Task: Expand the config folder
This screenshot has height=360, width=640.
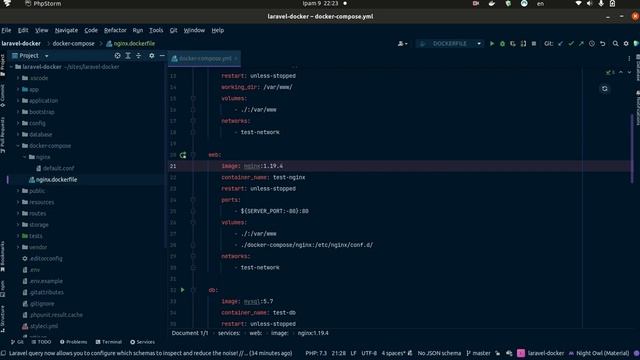Action: coord(18,123)
